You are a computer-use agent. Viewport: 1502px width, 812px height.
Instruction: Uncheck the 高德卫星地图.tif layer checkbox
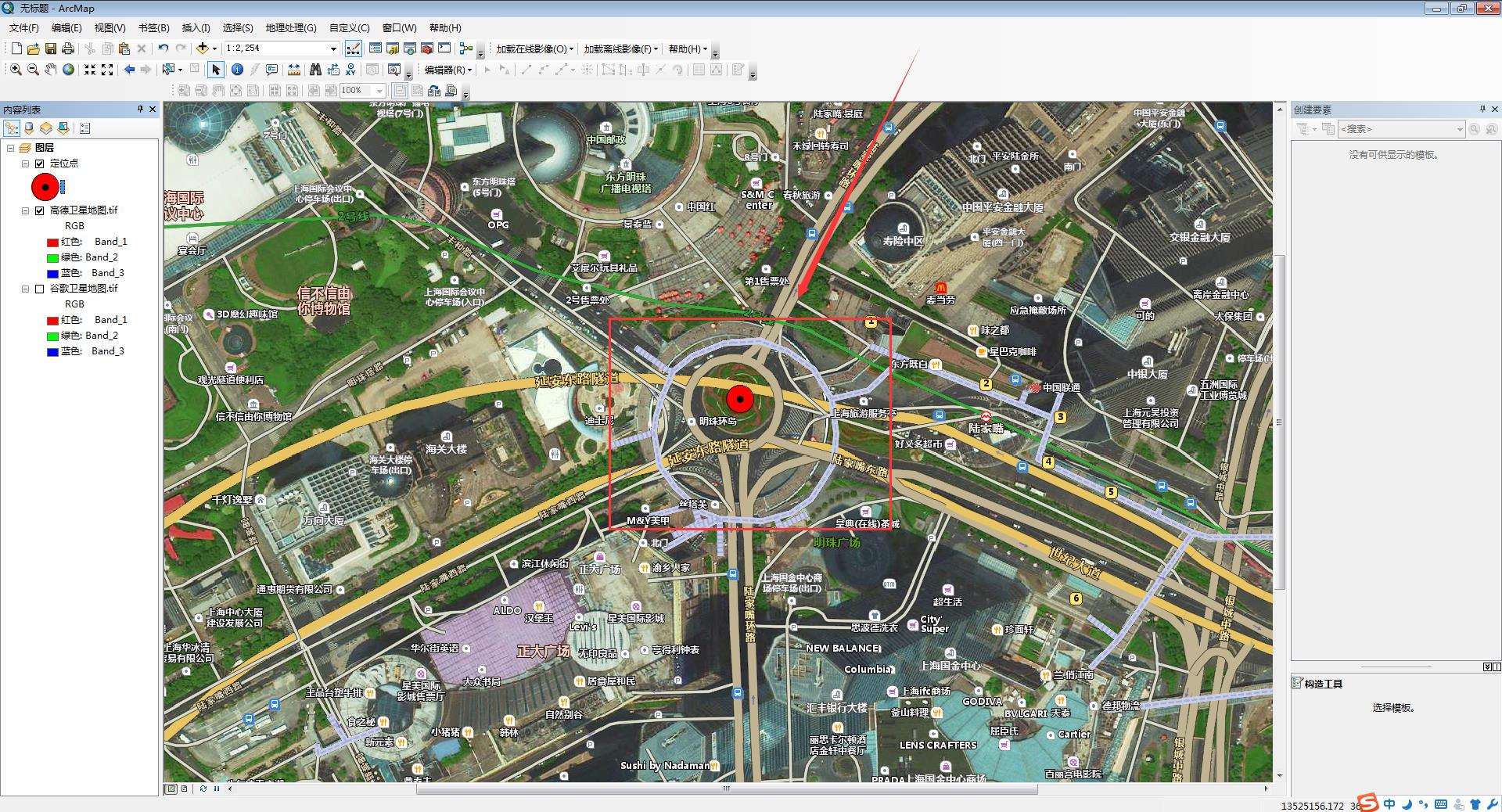(39, 210)
